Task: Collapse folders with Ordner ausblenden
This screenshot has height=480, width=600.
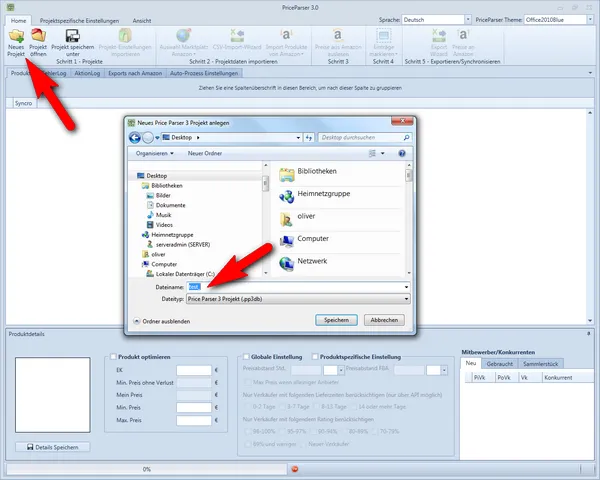Action: pos(162,322)
